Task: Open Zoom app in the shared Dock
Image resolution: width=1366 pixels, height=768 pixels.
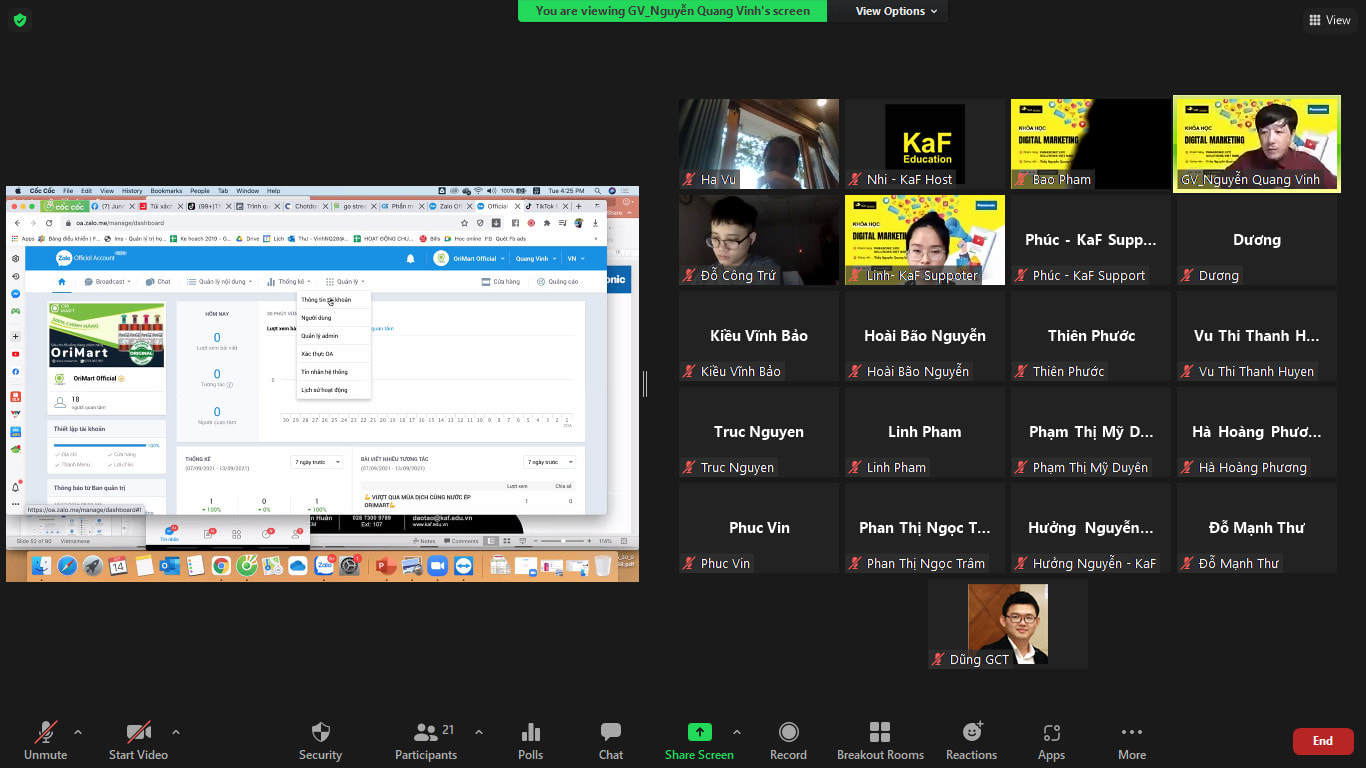Action: tap(437, 566)
